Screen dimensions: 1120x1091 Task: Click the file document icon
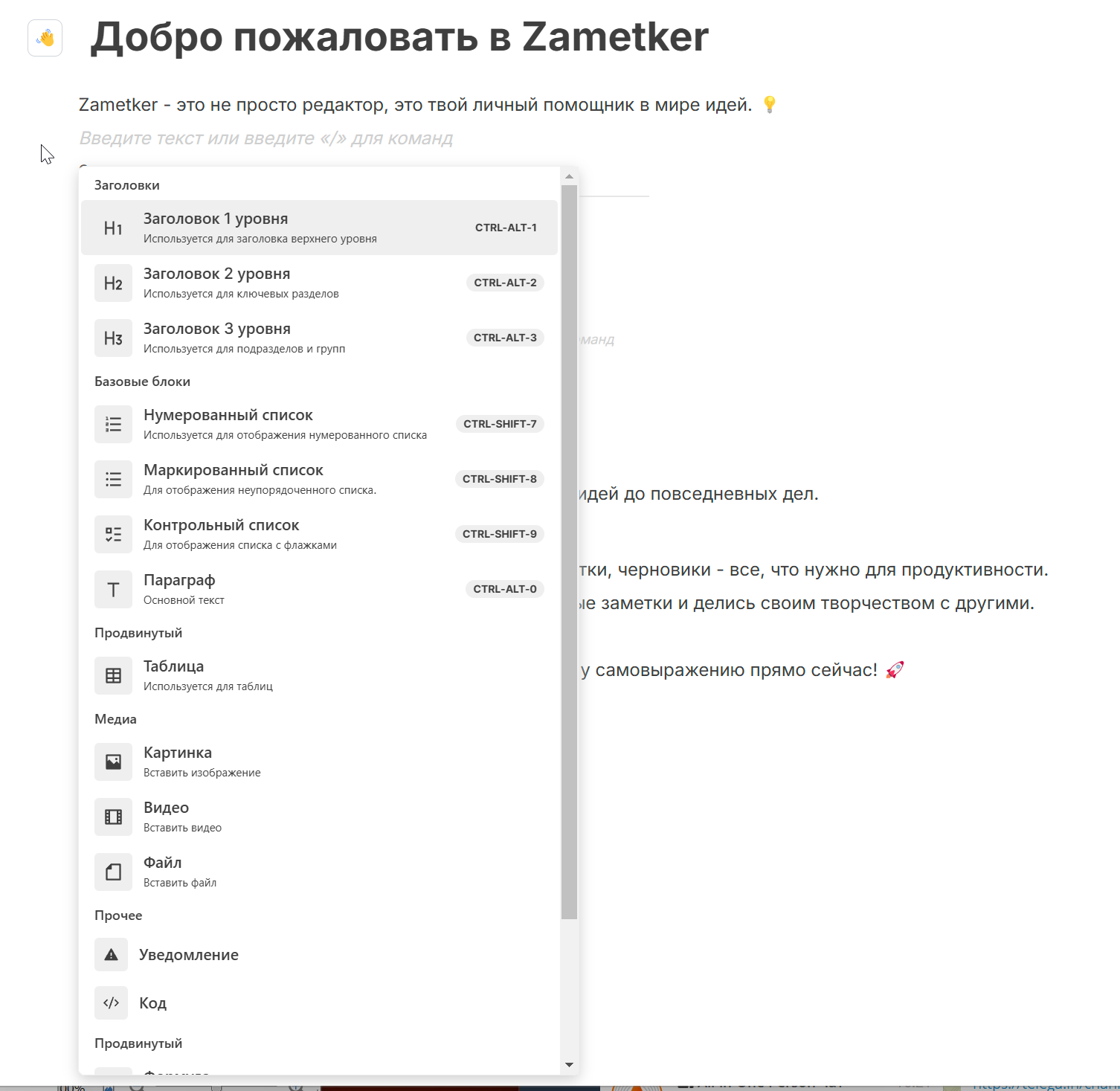point(113,872)
